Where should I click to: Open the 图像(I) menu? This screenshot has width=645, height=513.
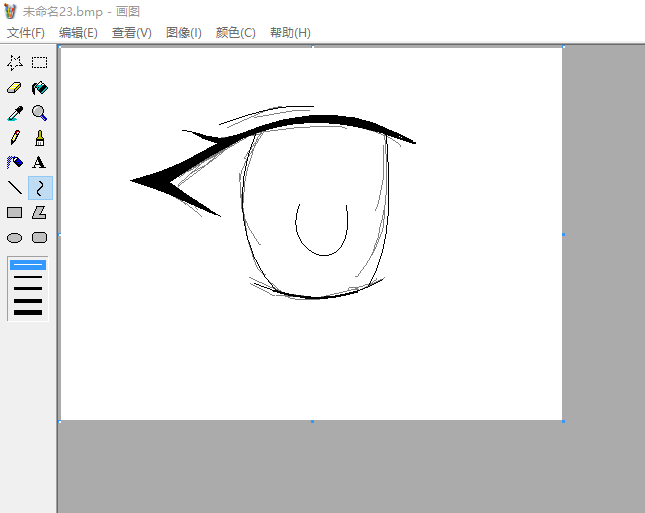click(x=184, y=33)
